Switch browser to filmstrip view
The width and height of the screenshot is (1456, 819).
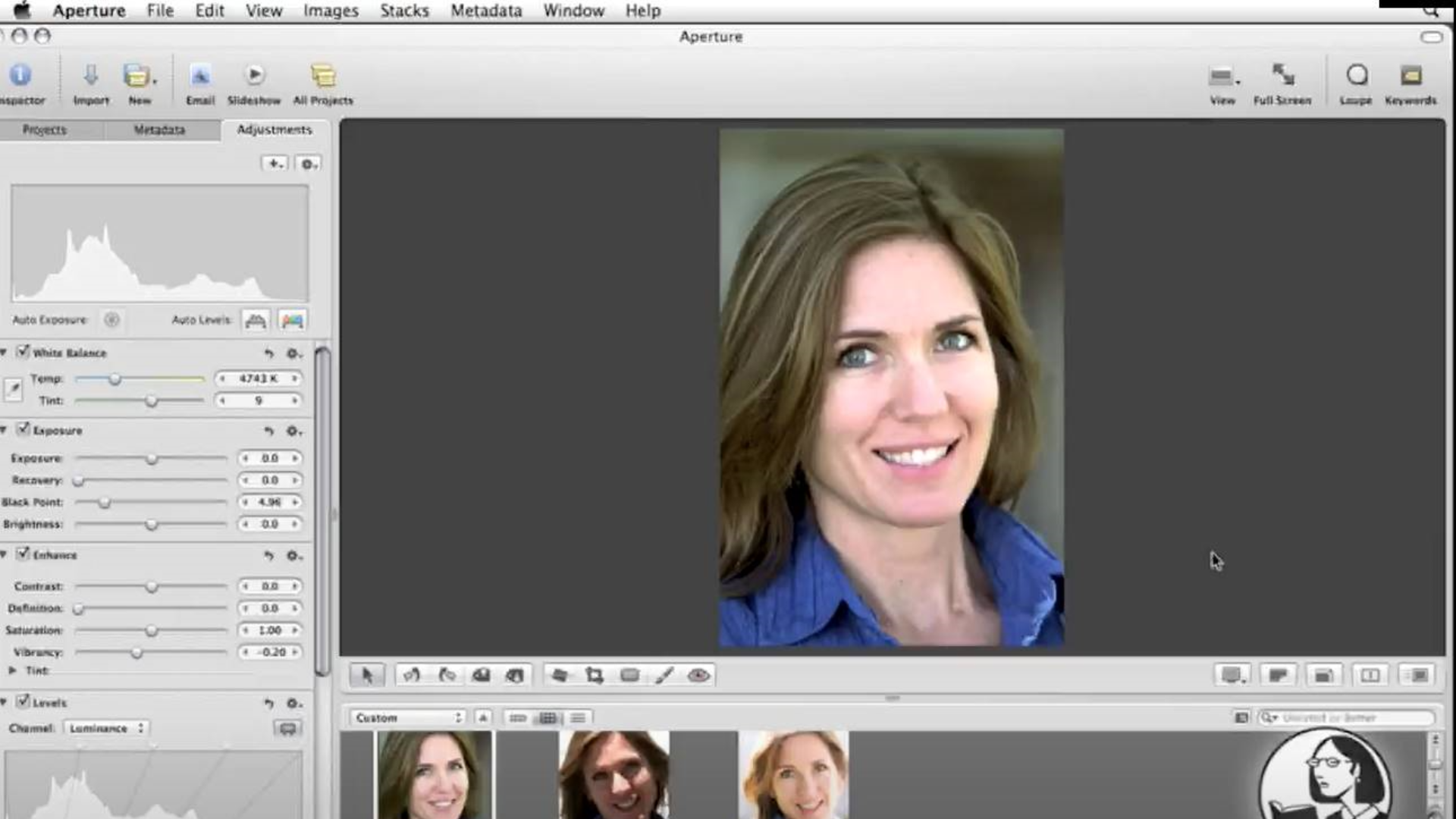pos(518,717)
